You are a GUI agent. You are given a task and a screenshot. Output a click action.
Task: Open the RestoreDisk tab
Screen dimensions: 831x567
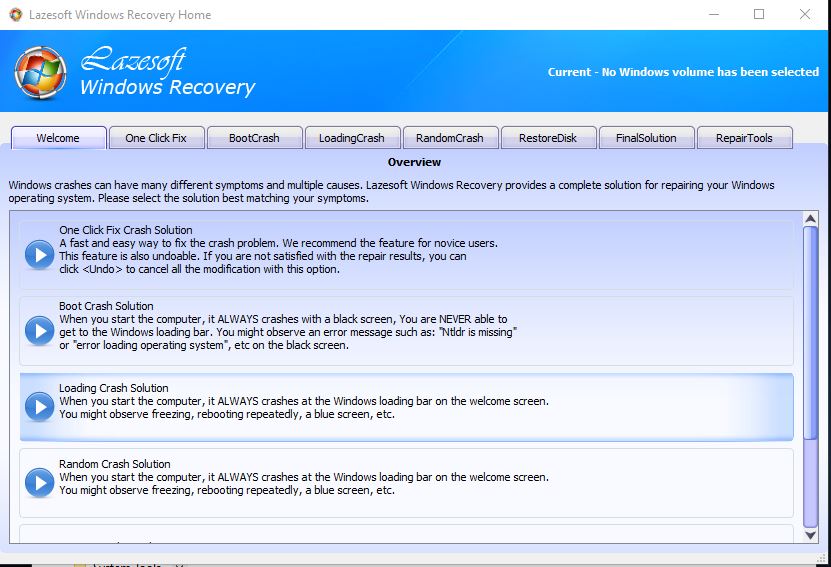[x=548, y=138]
